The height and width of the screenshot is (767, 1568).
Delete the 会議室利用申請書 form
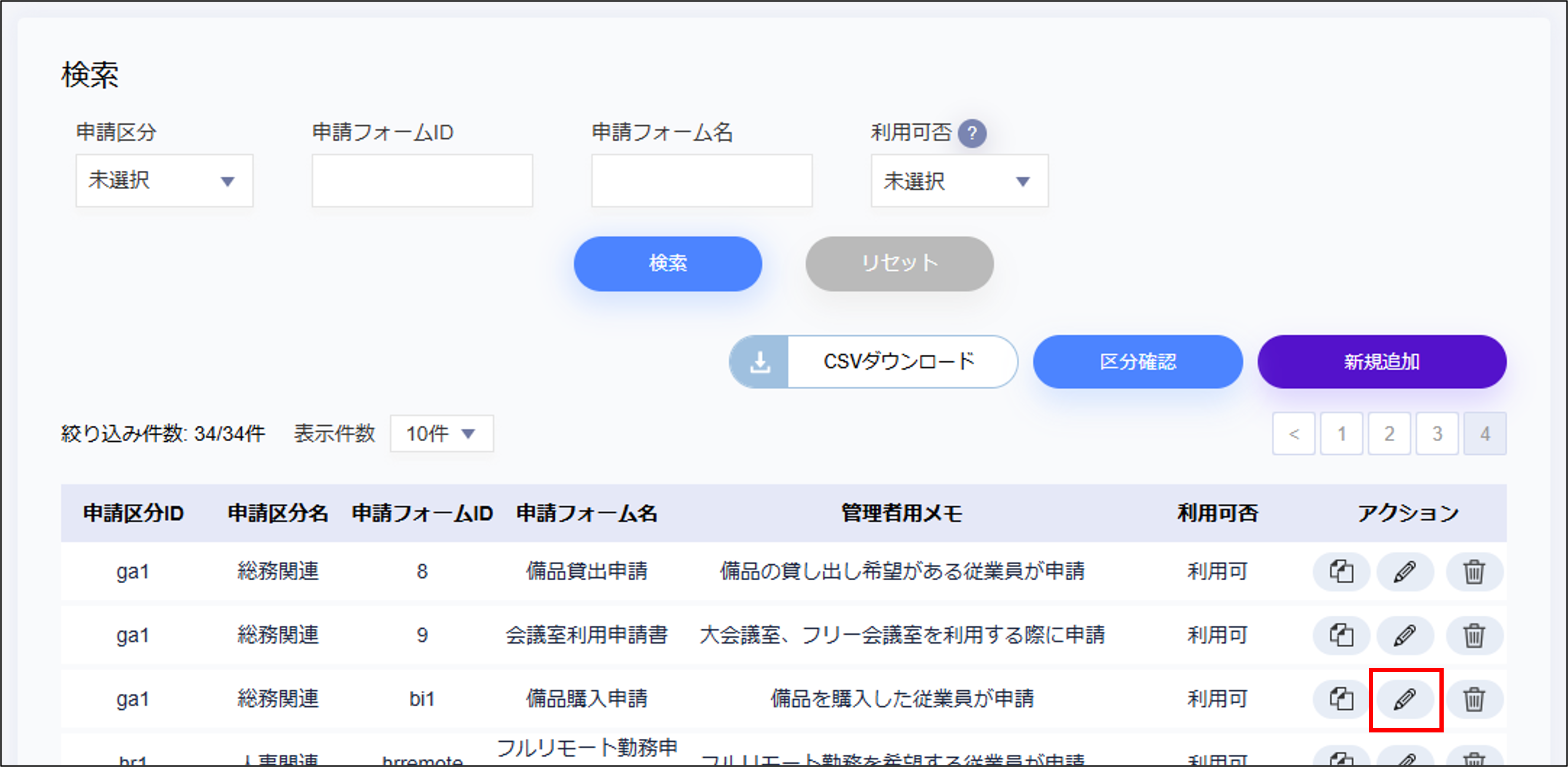[1474, 636]
